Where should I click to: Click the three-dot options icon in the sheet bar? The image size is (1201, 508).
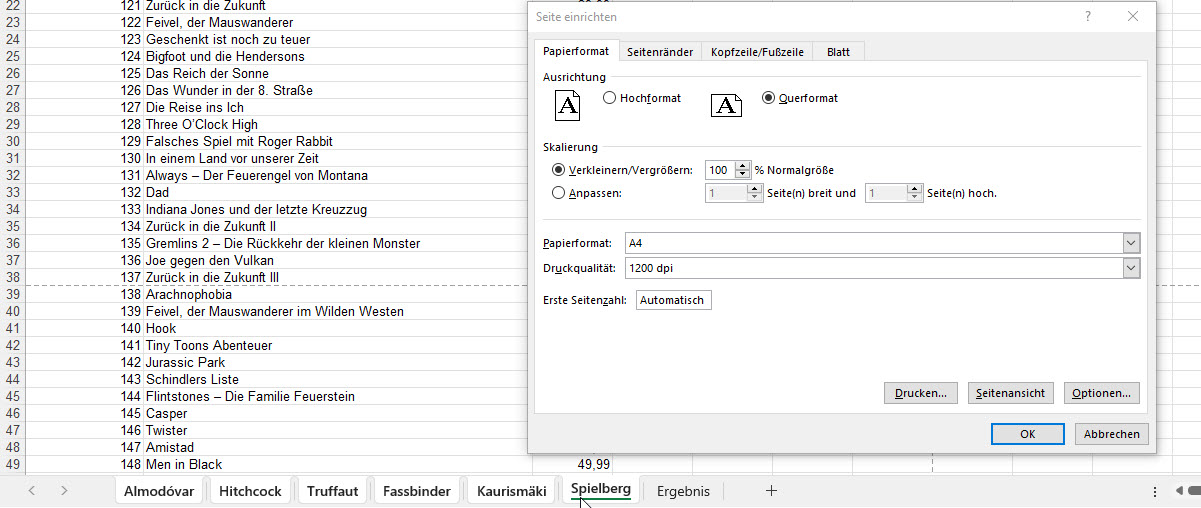tap(1155, 491)
